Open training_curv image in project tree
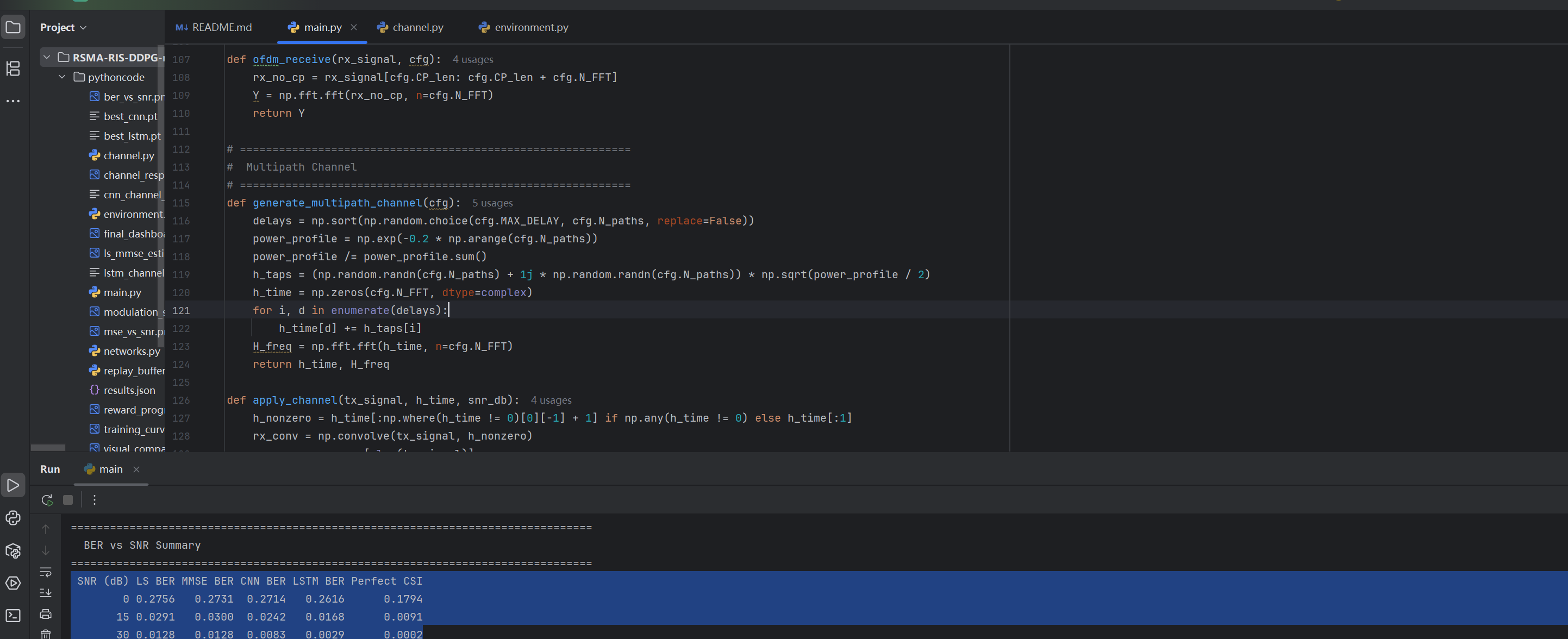This screenshot has width=1568, height=639. pos(127,429)
